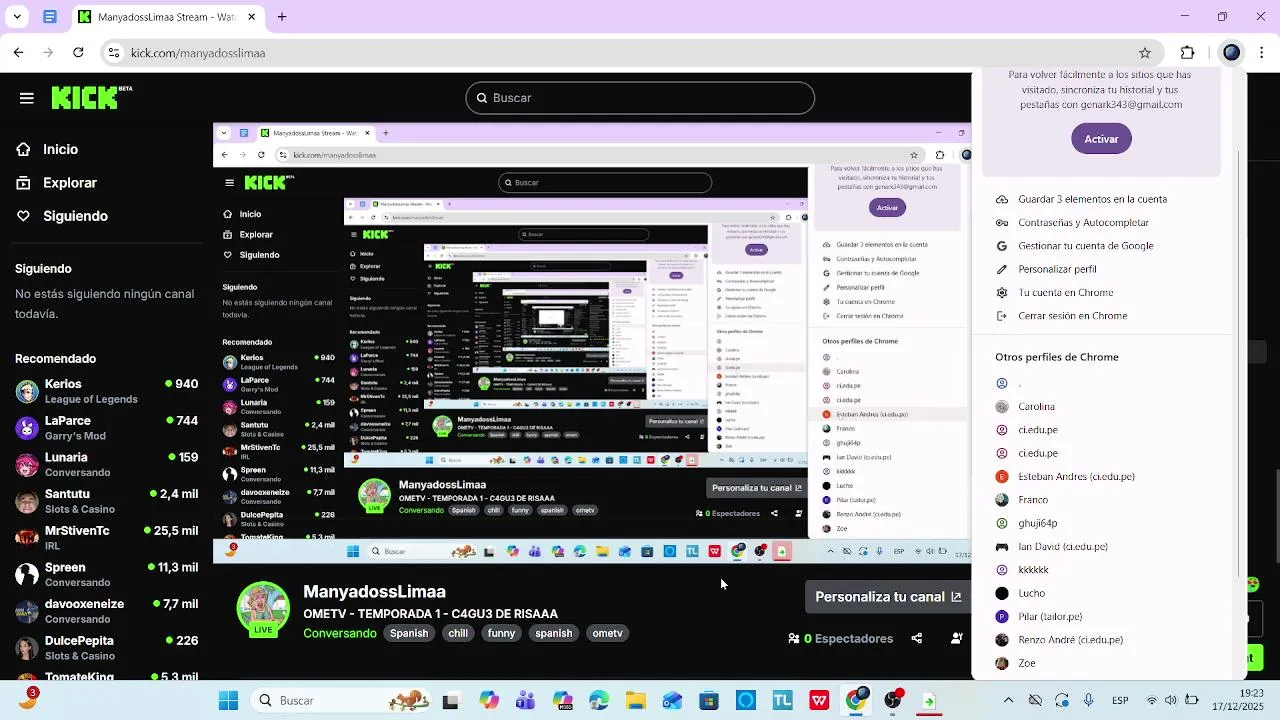Click the Activar sync button
The image size is (1280, 720).
[1101, 139]
